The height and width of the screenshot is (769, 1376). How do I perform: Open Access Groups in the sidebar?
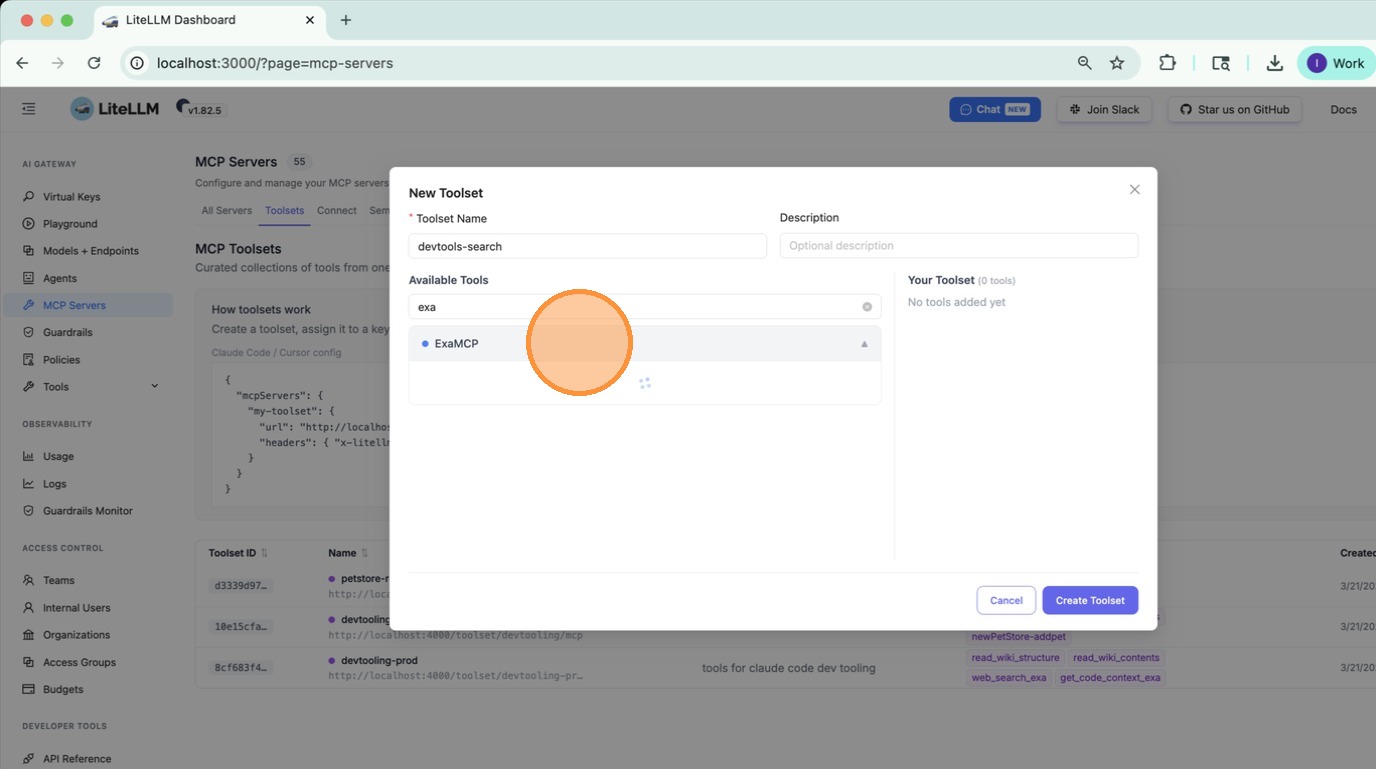(88, 662)
